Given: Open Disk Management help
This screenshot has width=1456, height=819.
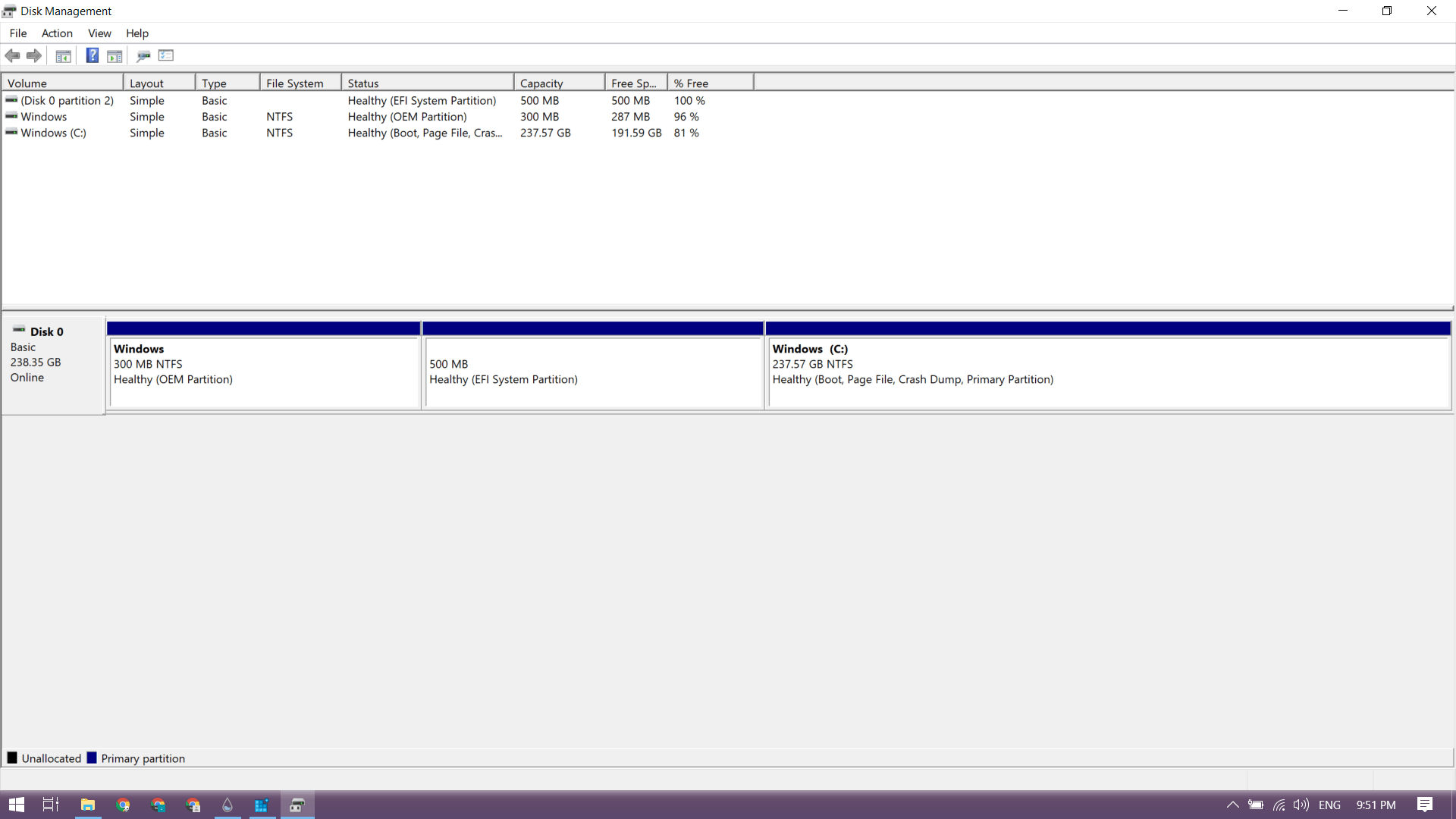Looking at the screenshot, I should (x=92, y=55).
